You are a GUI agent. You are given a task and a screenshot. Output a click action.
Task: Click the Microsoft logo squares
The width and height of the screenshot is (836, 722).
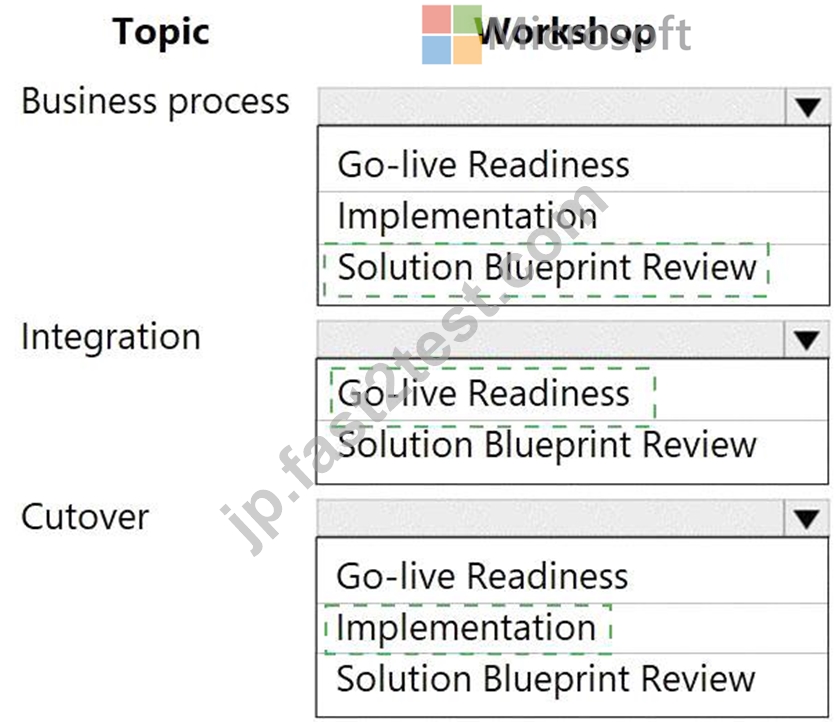tap(452, 35)
